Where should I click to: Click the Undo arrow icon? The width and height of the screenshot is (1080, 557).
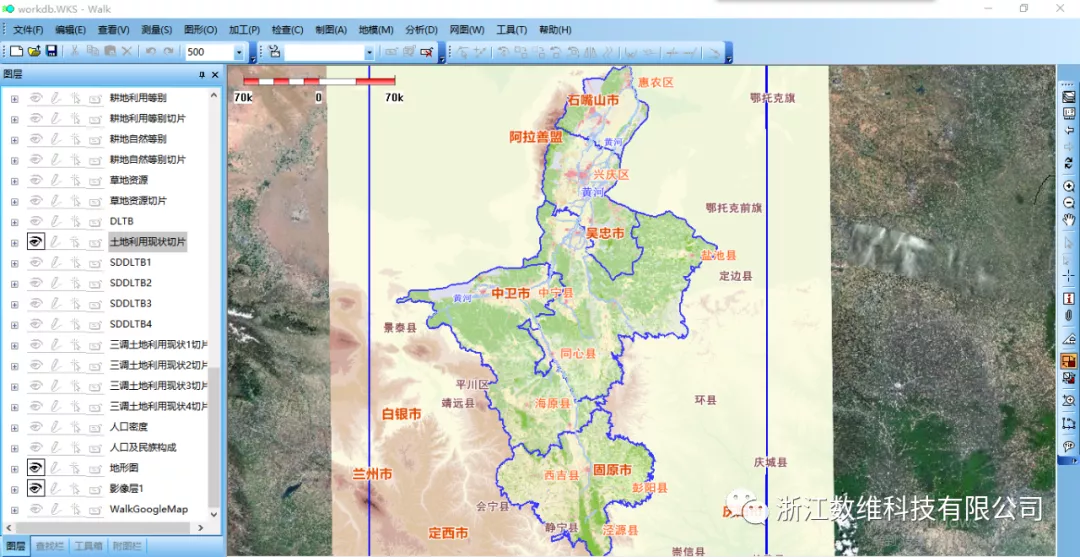point(151,52)
